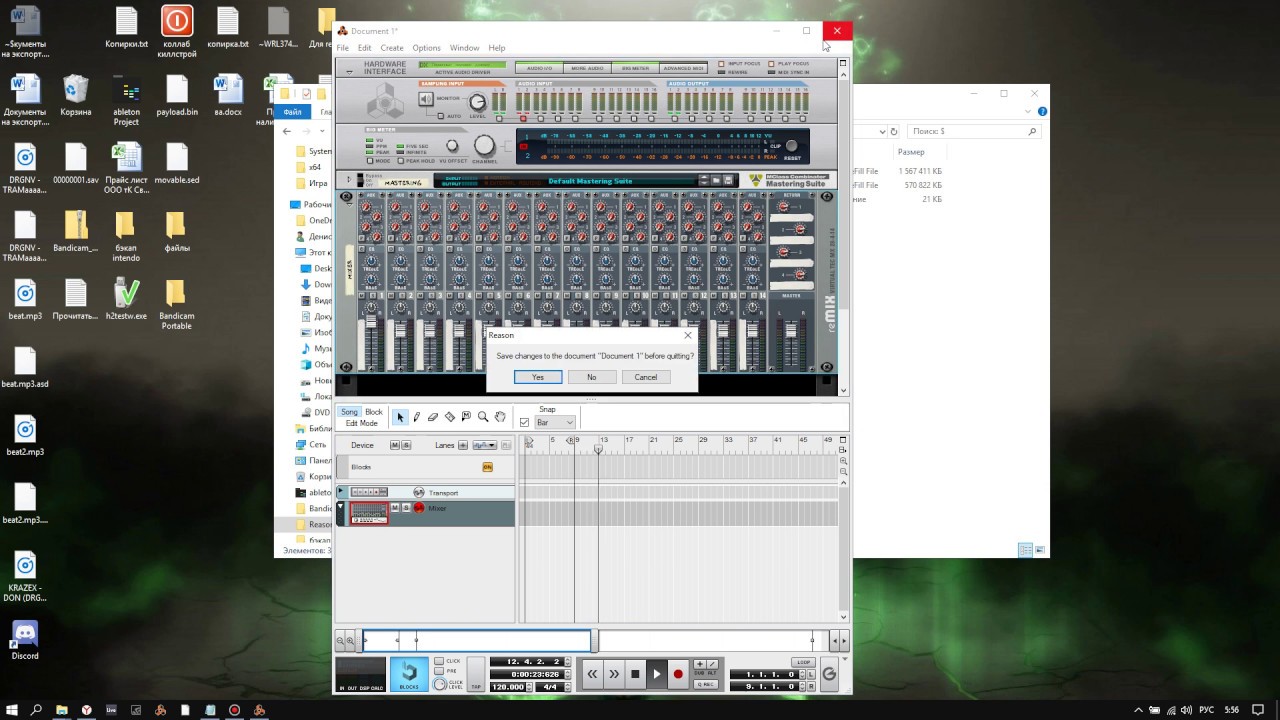The height and width of the screenshot is (720, 1280).
Task: Click the Discord icon on the desktop
Action: click(x=25, y=640)
